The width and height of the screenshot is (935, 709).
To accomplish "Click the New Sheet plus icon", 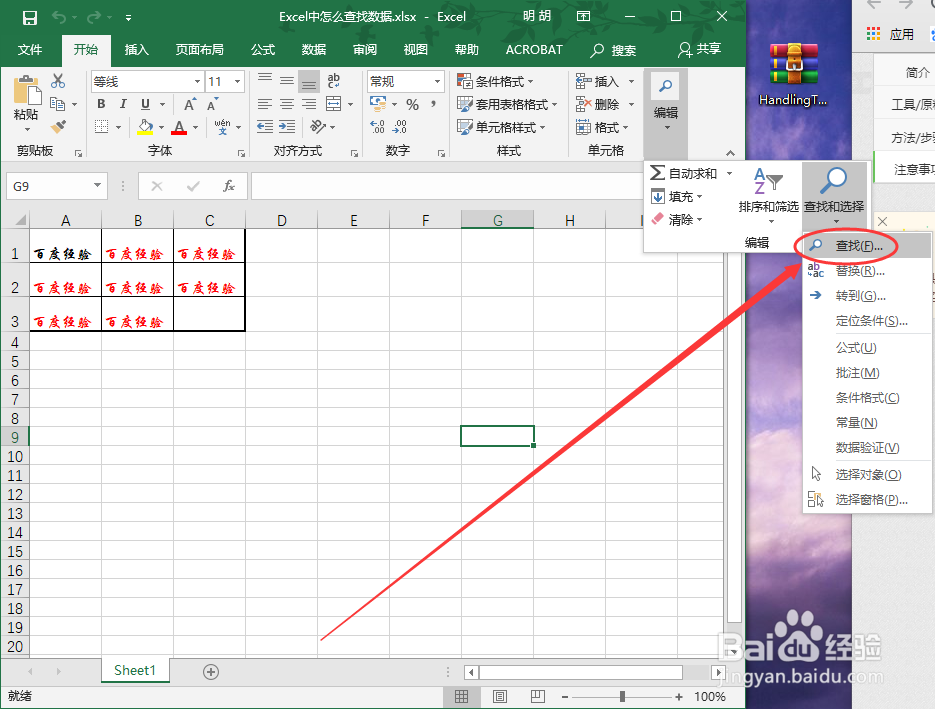I will (211, 672).
